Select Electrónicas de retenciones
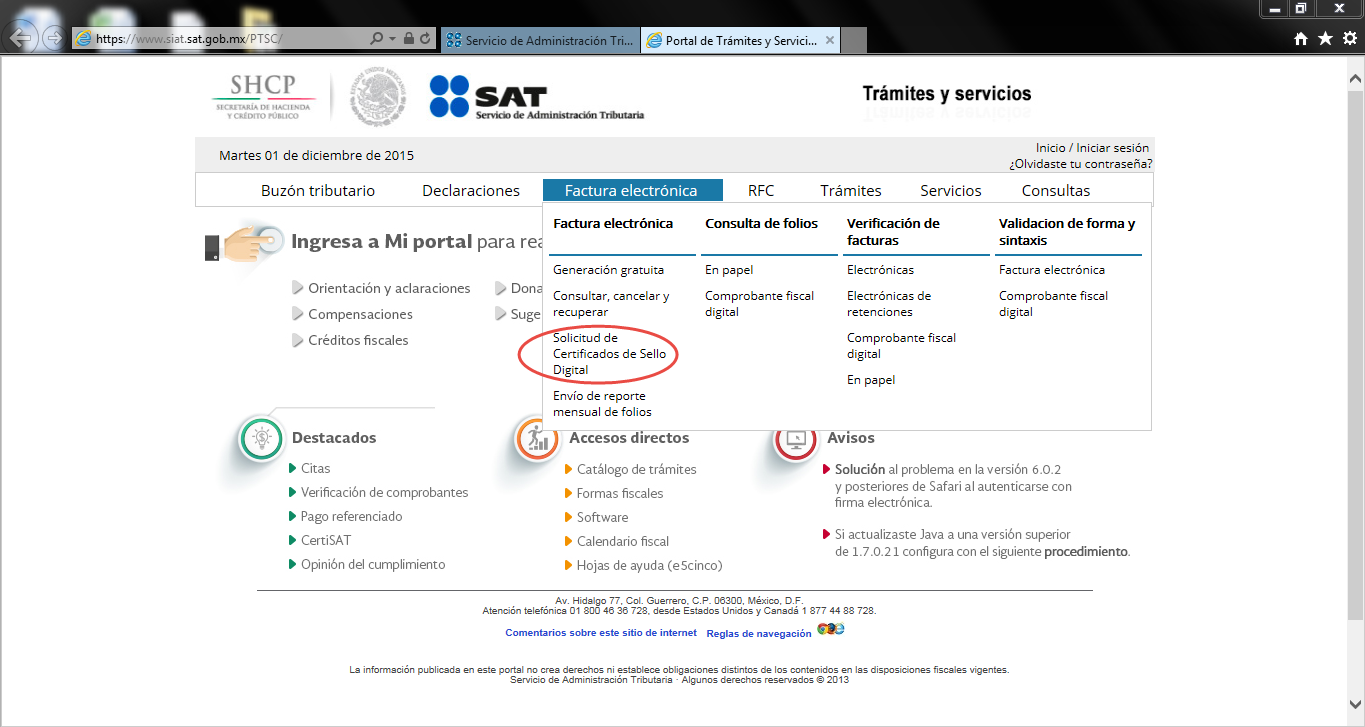 pos(889,304)
